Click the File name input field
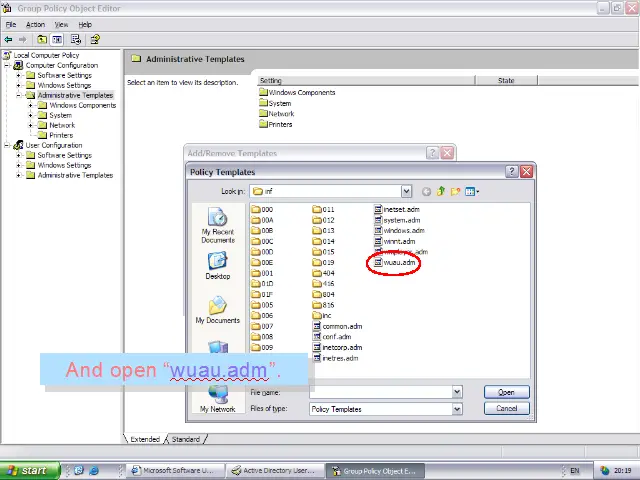 pos(381,392)
